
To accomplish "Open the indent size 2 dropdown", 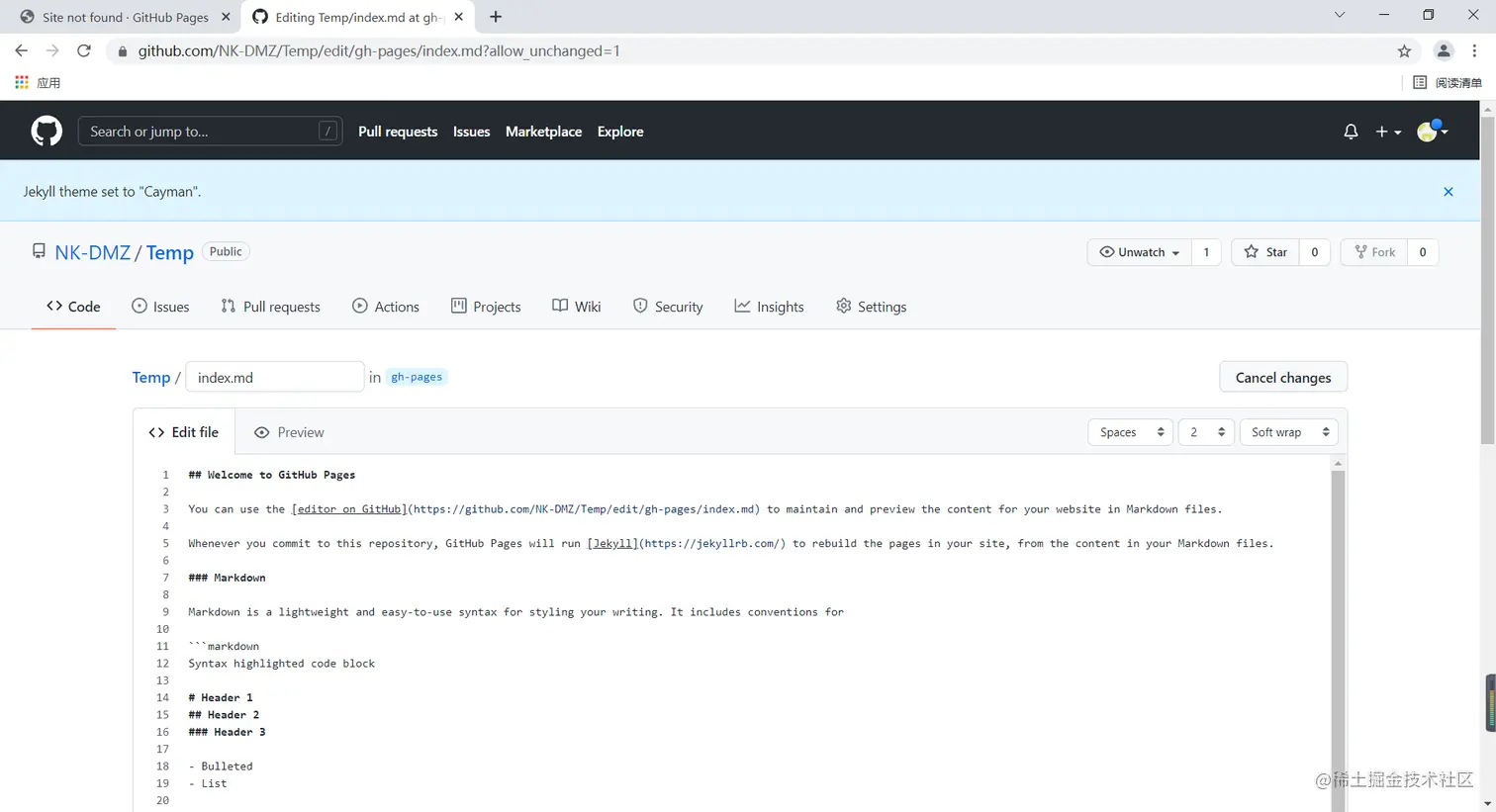I will click(x=1206, y=432).
